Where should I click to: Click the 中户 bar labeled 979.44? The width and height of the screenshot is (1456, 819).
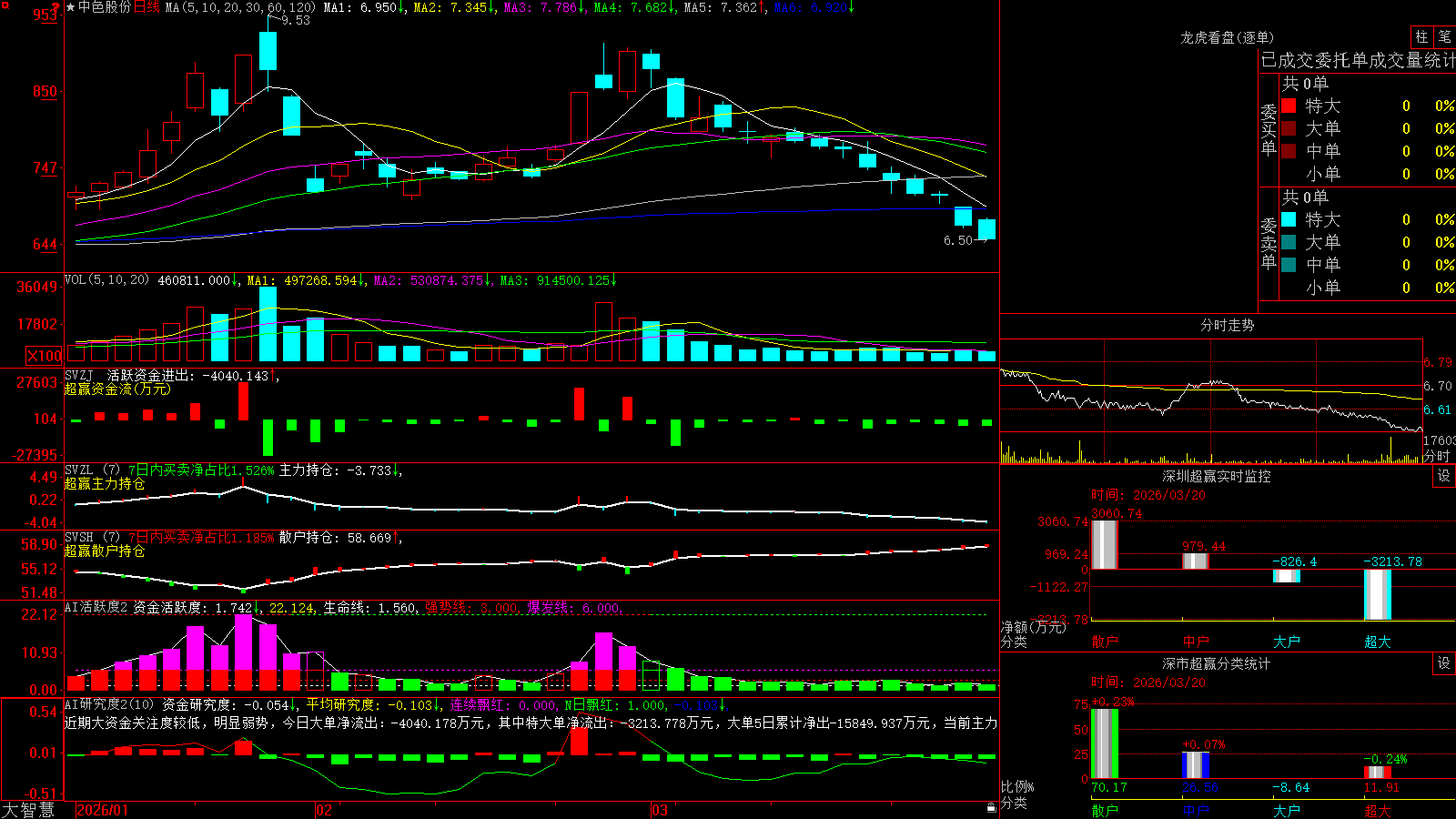(x=1196, y=561)
